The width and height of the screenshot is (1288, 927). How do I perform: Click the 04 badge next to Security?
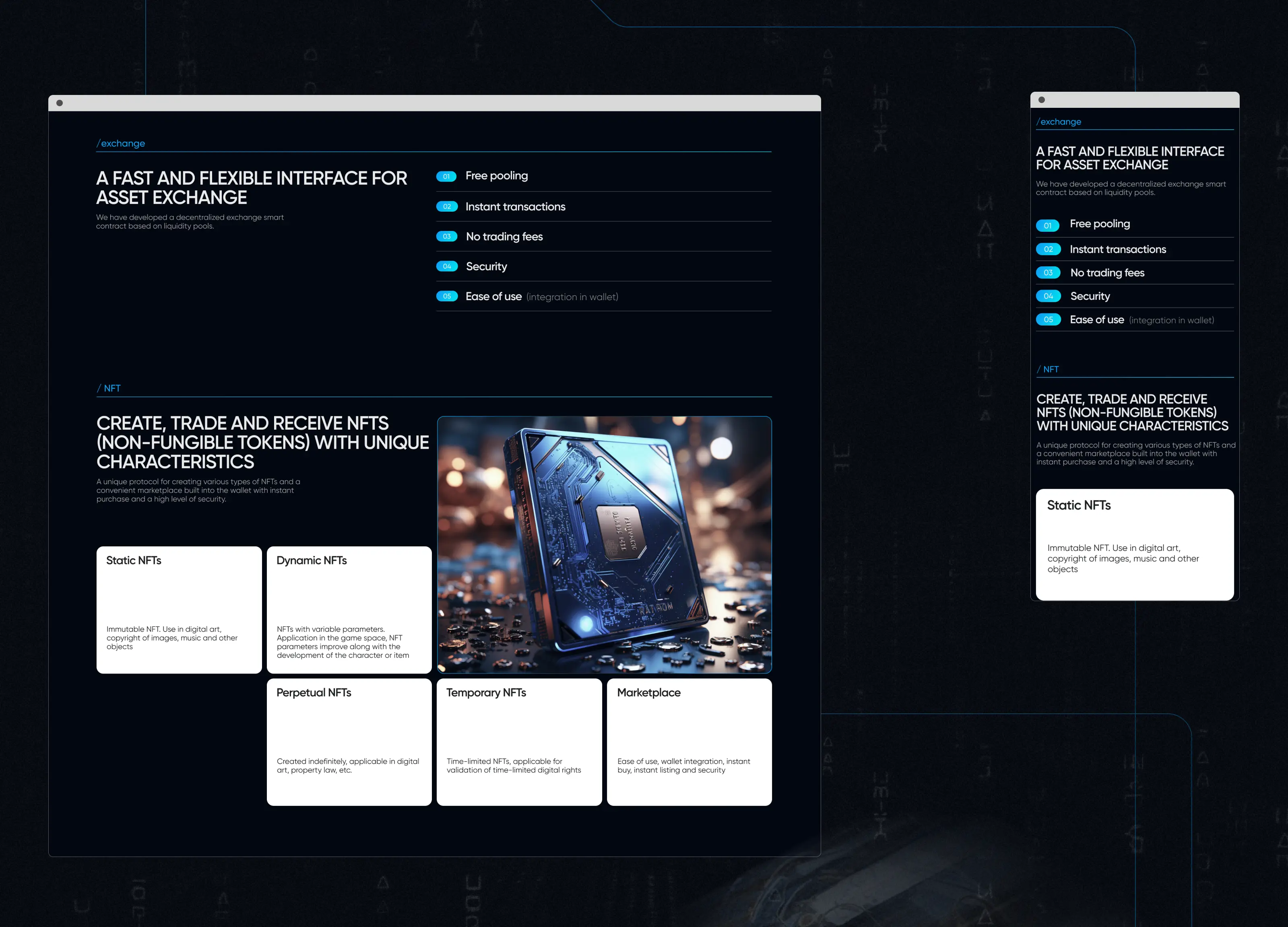pos(446,266)
